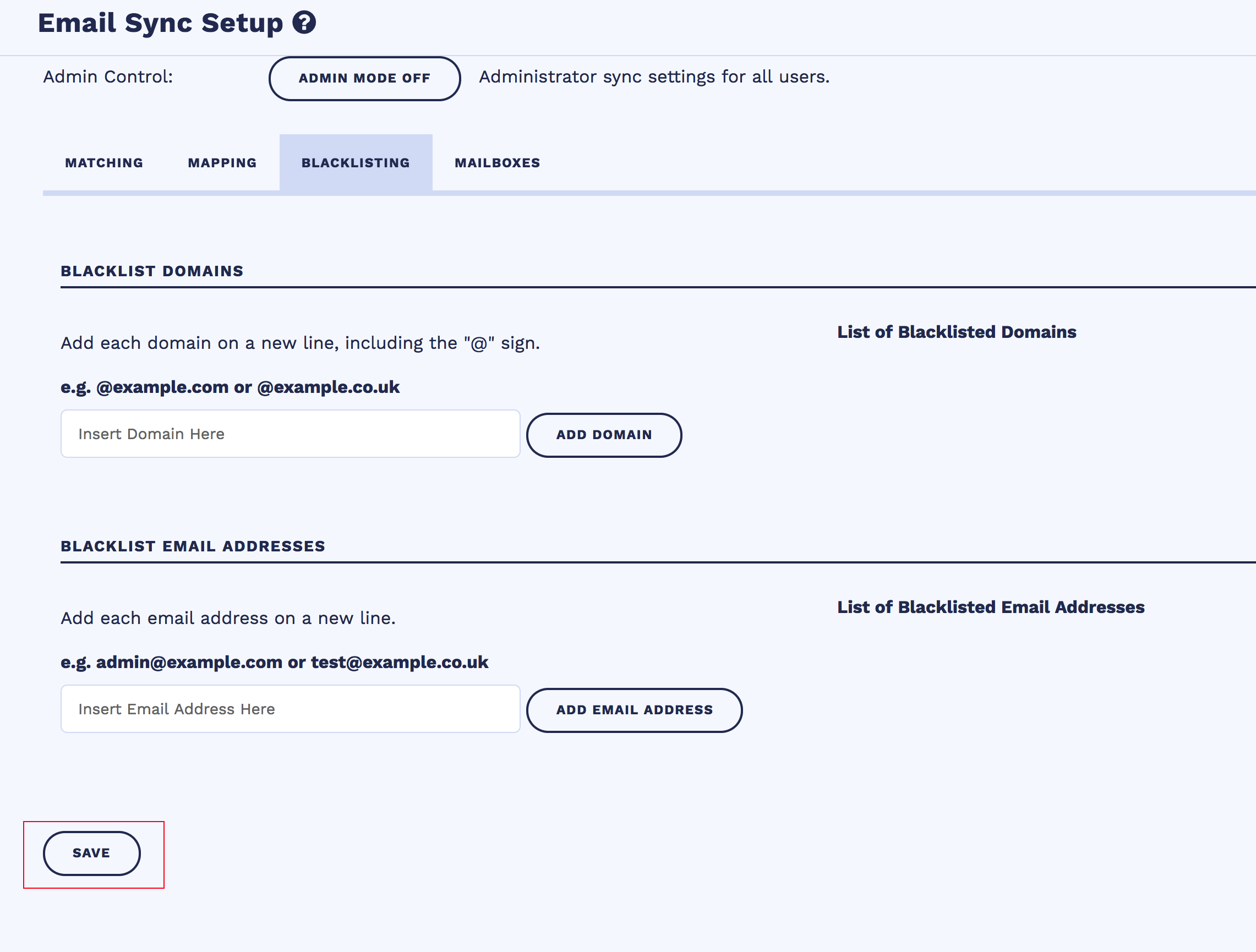The width and height of the screenshot is (1256, 952).
Task: Click the Insert Email Address Here field
Action: click(x=290, y=708)
